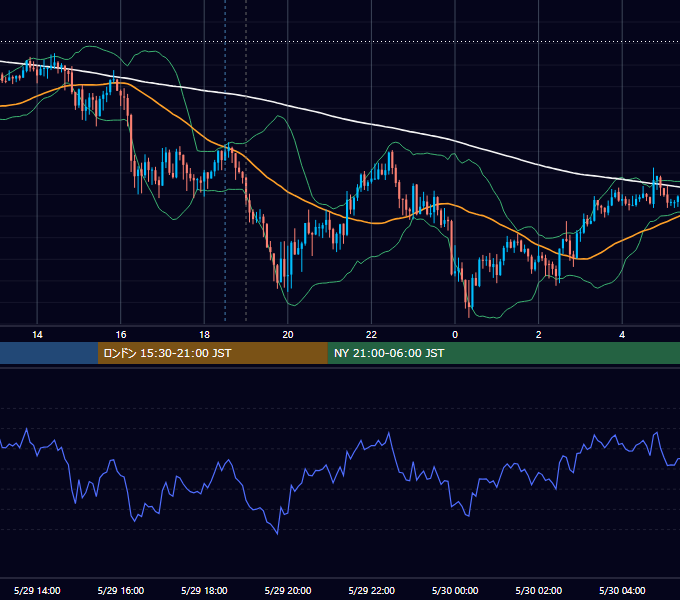Click the 5/30 00:00 date label
This screenshot has width=680, height=600.
click(455, 590)
